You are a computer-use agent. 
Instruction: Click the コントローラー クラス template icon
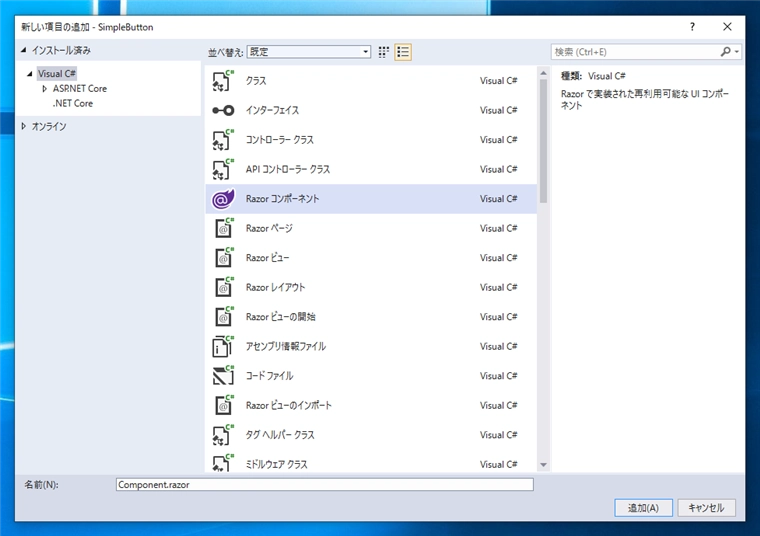[x=223, y=140]
